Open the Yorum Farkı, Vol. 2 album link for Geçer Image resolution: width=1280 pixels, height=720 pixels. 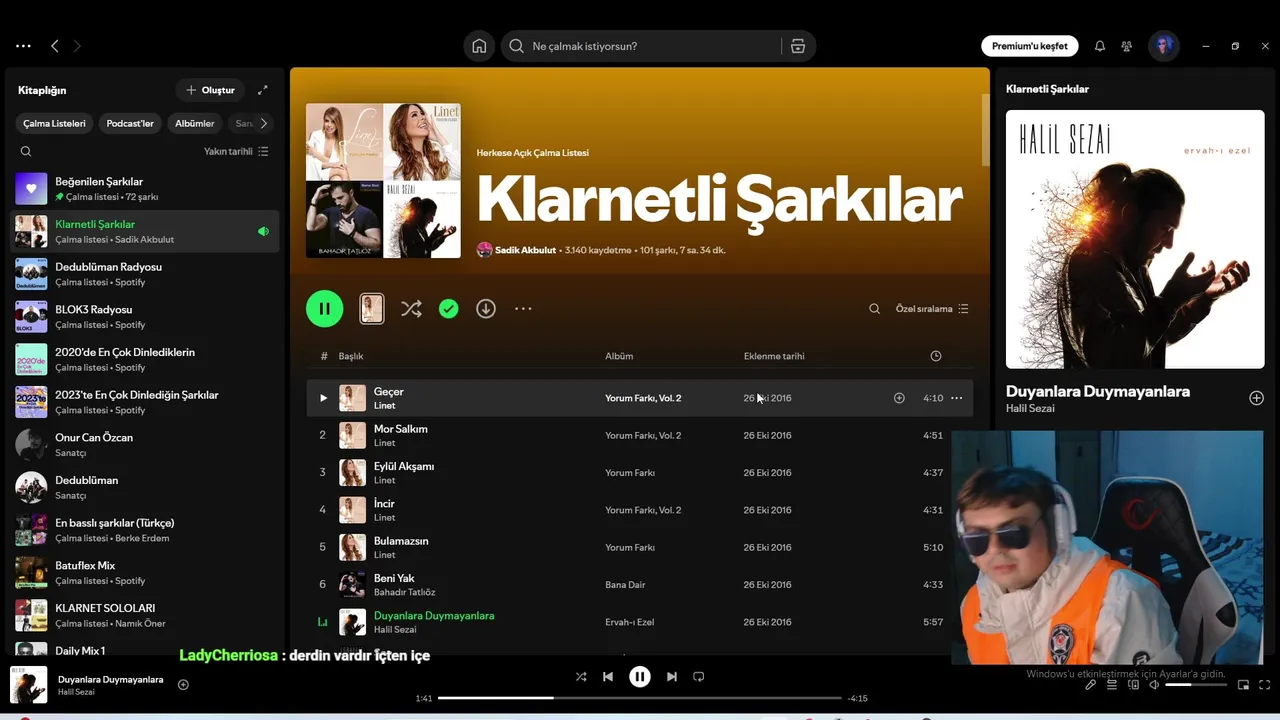pos(643,398)
